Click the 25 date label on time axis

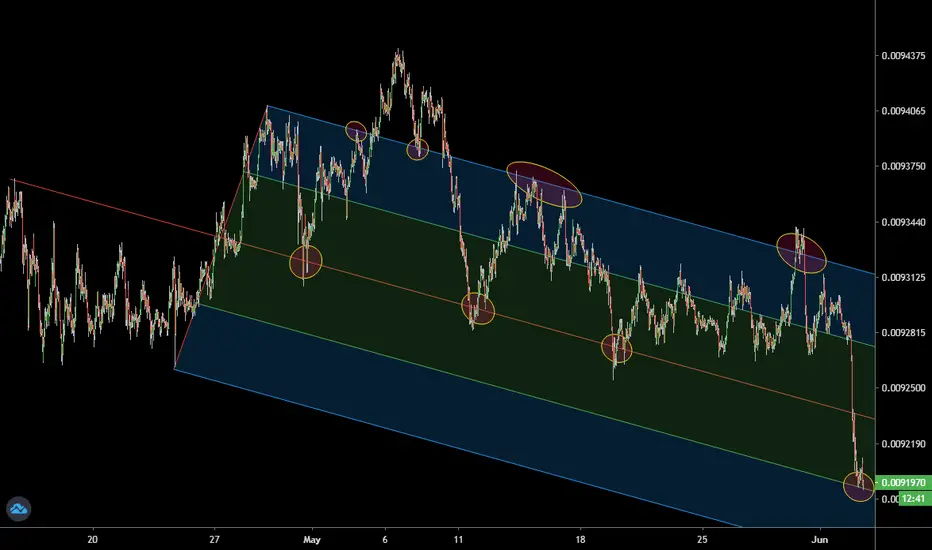point(703,540)
